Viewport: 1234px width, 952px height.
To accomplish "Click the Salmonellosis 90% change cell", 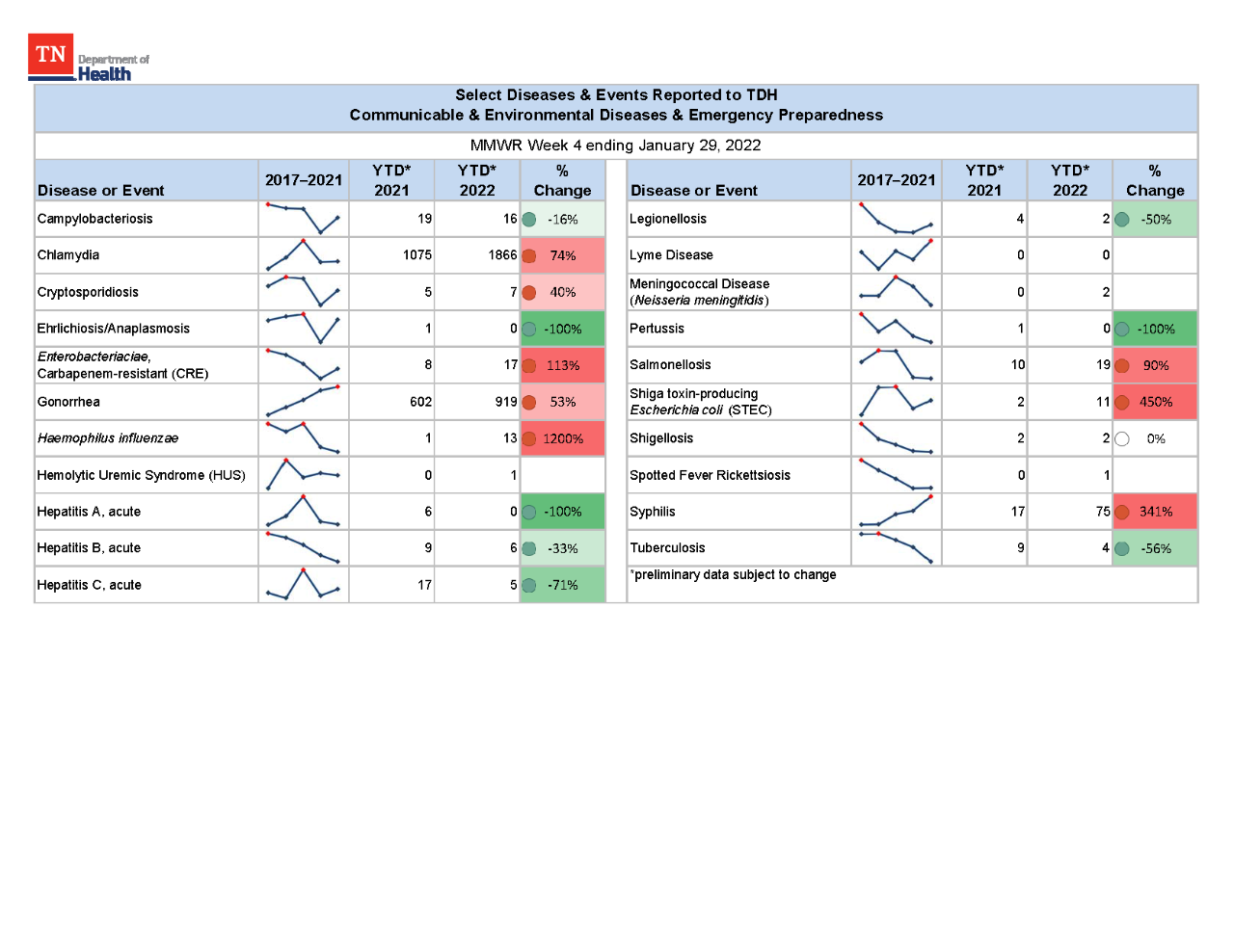I will [x=1155, y=365].
